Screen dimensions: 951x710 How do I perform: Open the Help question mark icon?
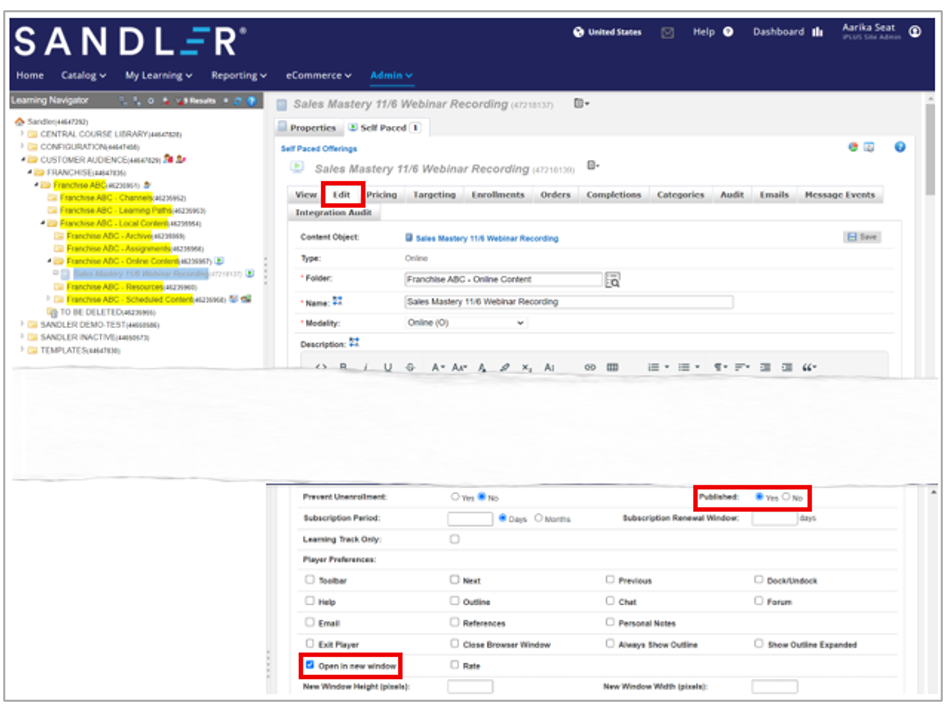[x=728, y=32]
